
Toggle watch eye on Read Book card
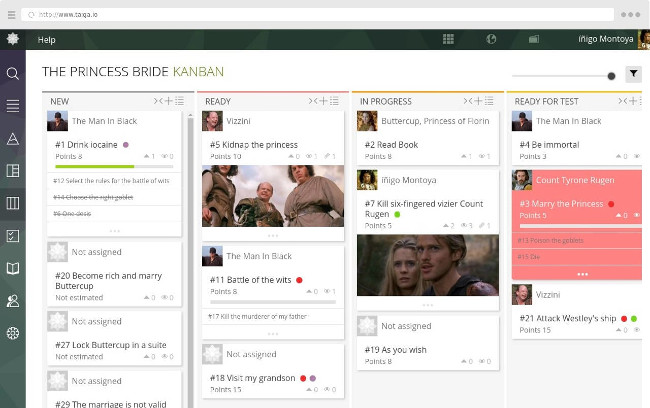point(483,157)
